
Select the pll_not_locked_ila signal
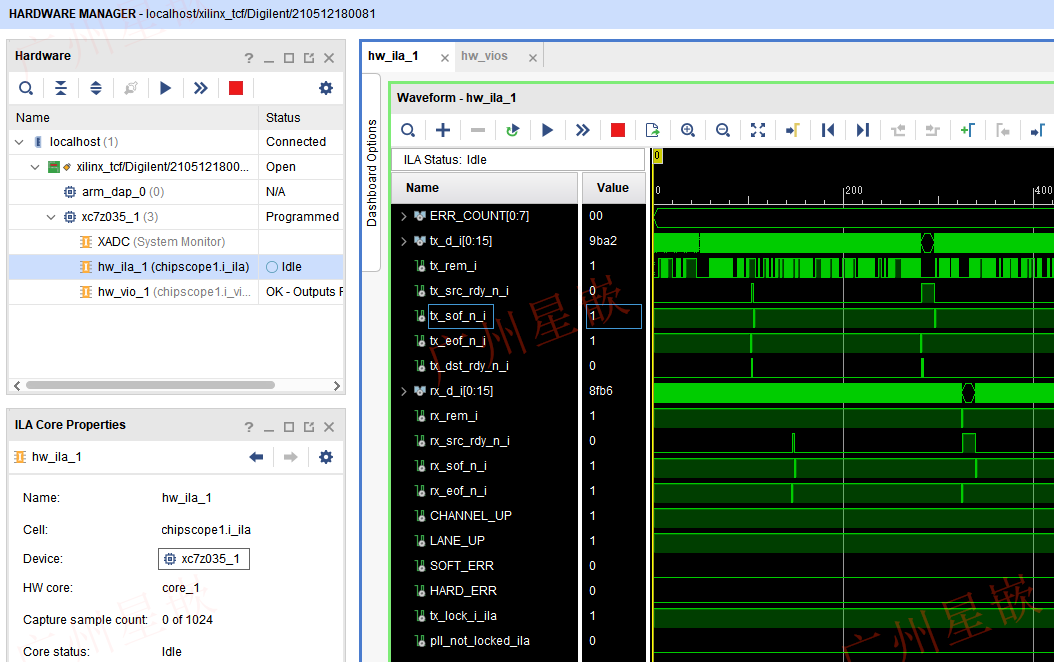pos(480,640)
